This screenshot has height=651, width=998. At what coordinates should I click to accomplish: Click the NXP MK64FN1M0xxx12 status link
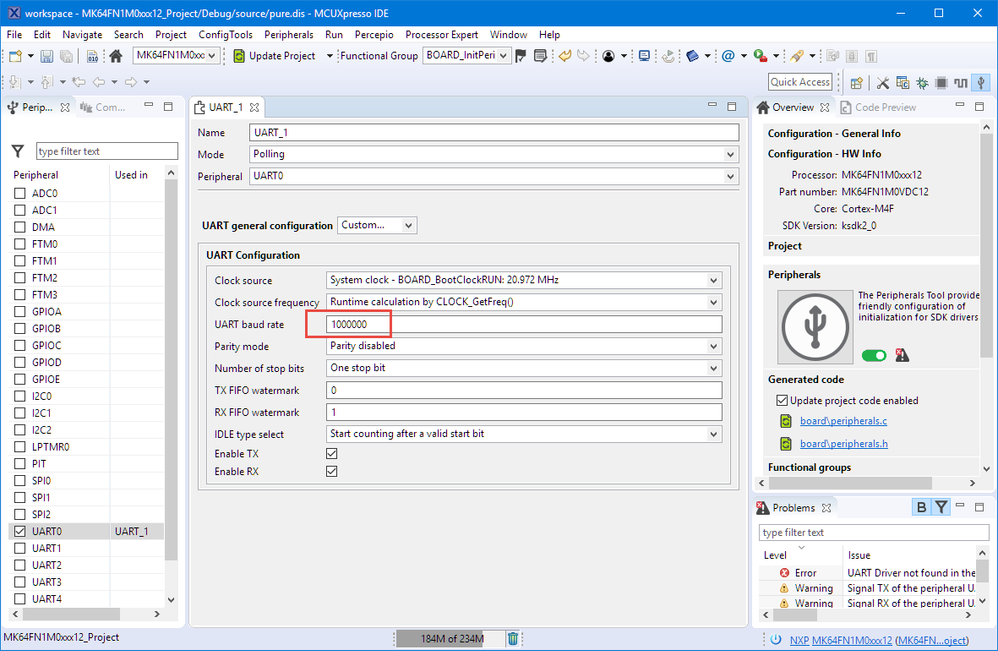[x=879, y=640]
